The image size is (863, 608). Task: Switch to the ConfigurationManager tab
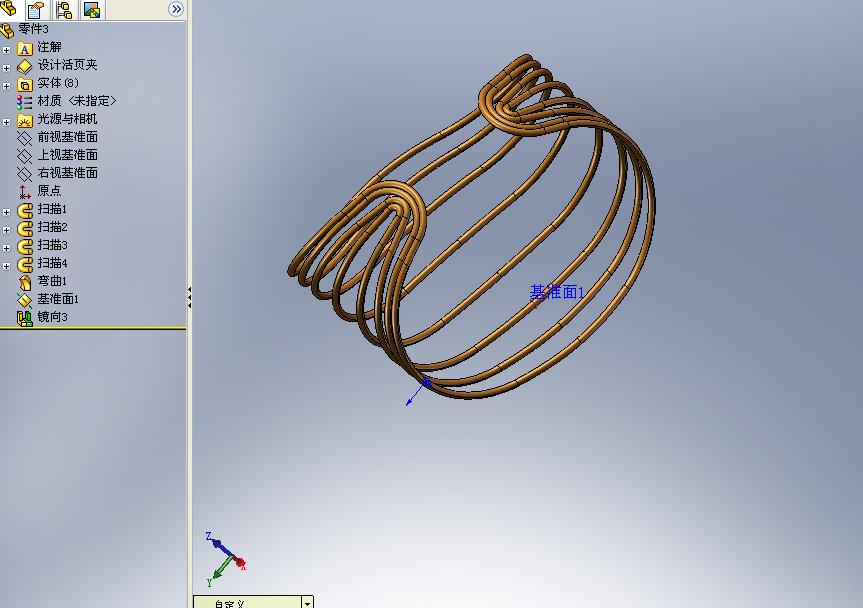[x=64, y=9]
